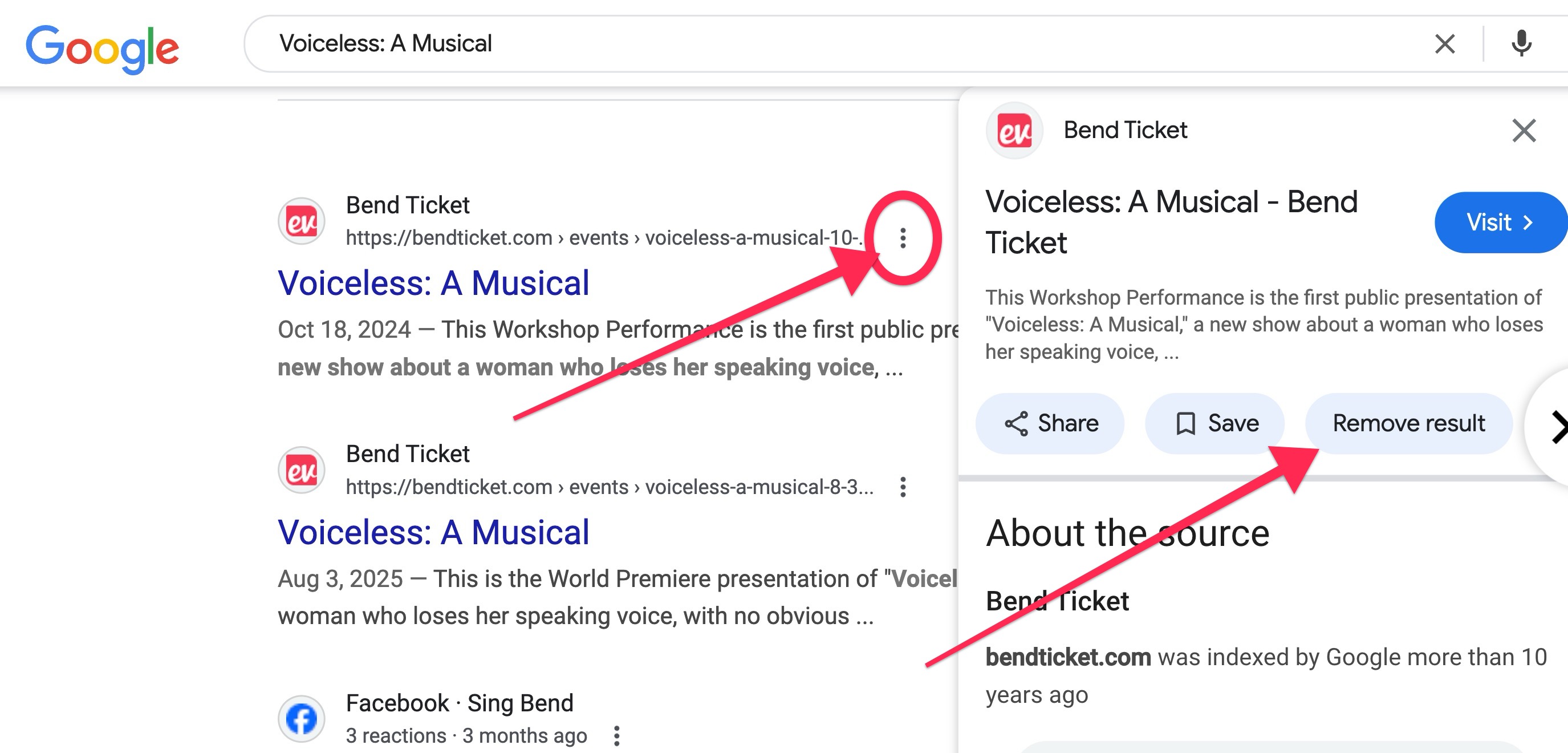Close the Bend Ticket side panel
The height and width of the screenshot is (753, 1568).
pyautogui.click(x=1524, y=131)
